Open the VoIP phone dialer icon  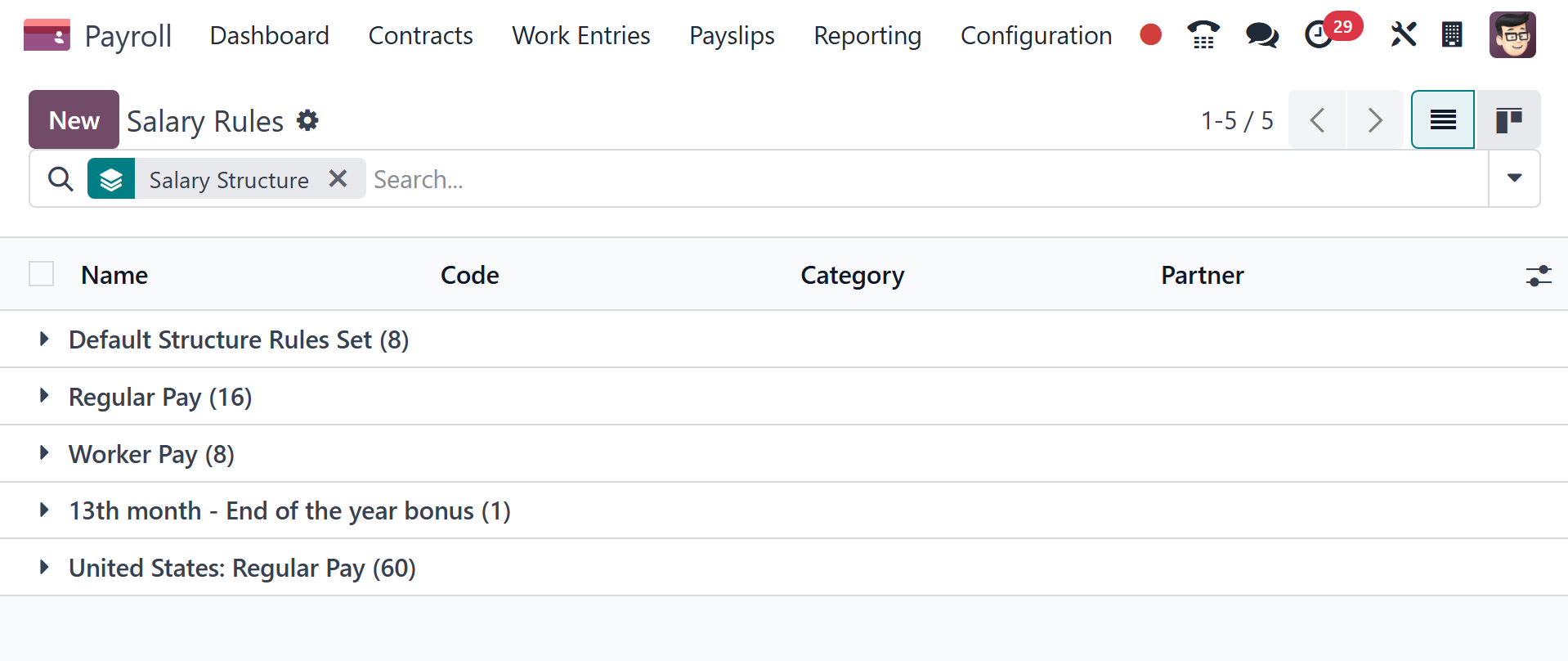click(x=1203, y=34)
